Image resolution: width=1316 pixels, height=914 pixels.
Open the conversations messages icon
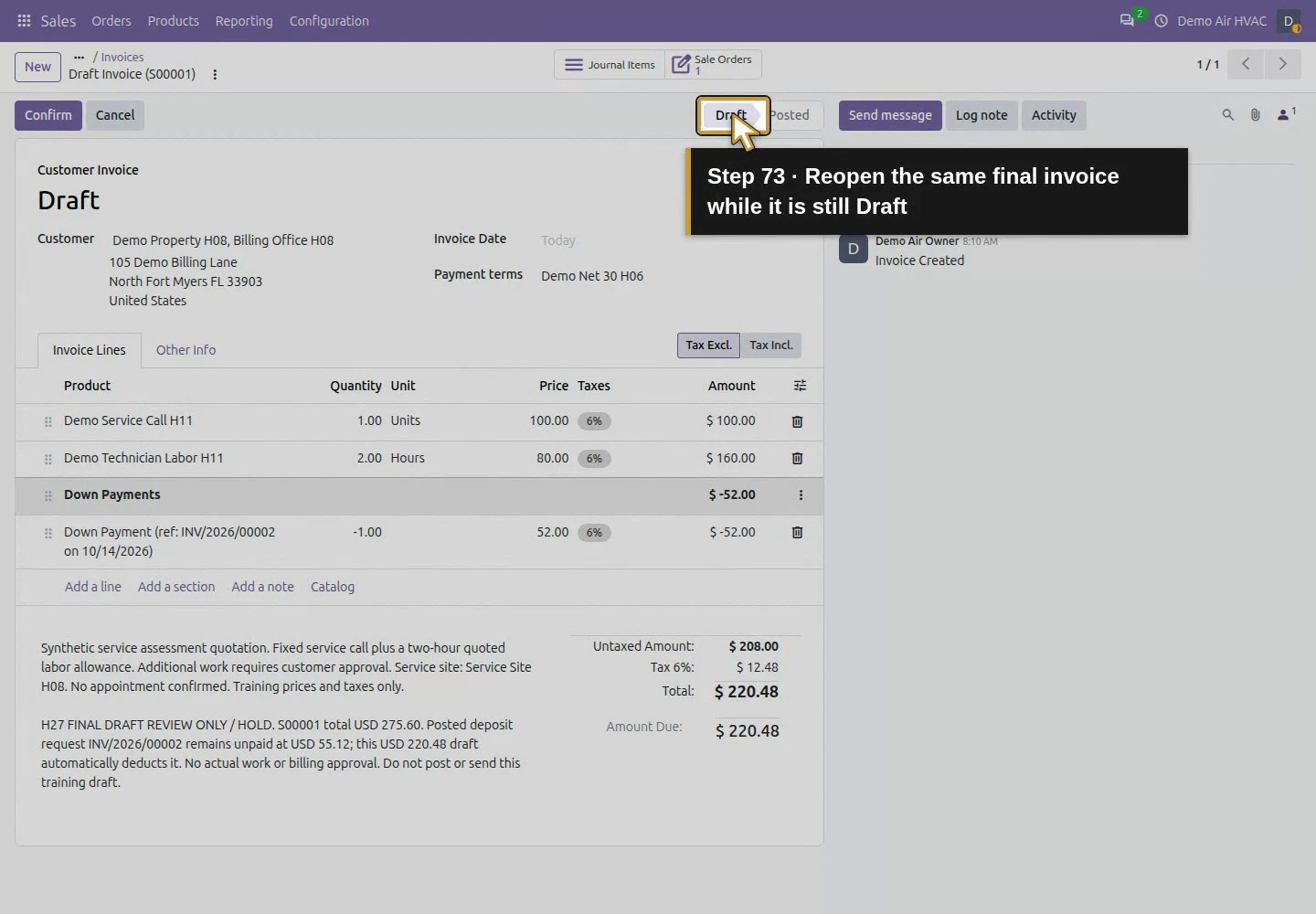1127,20
